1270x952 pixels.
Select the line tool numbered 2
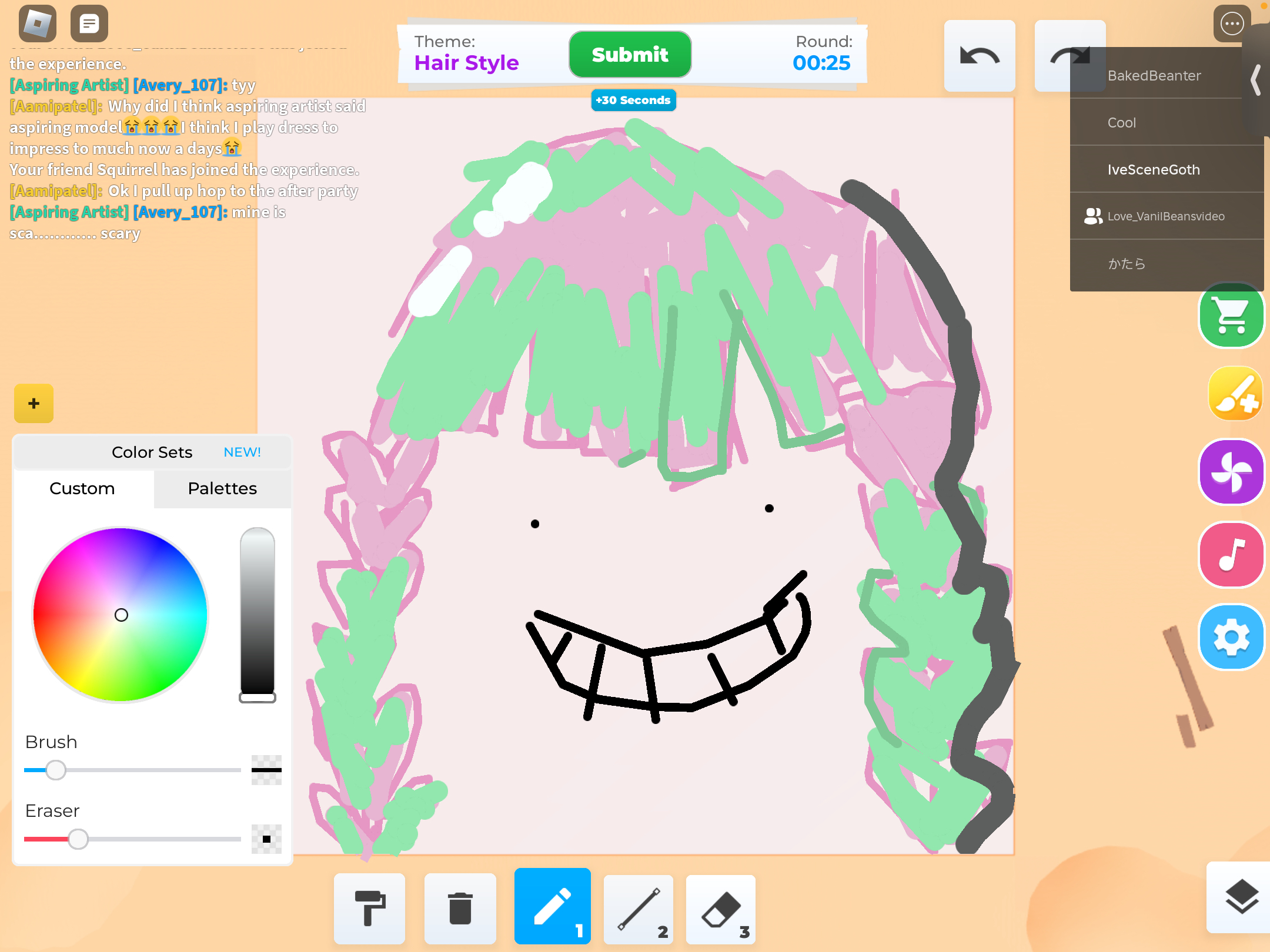639,909
